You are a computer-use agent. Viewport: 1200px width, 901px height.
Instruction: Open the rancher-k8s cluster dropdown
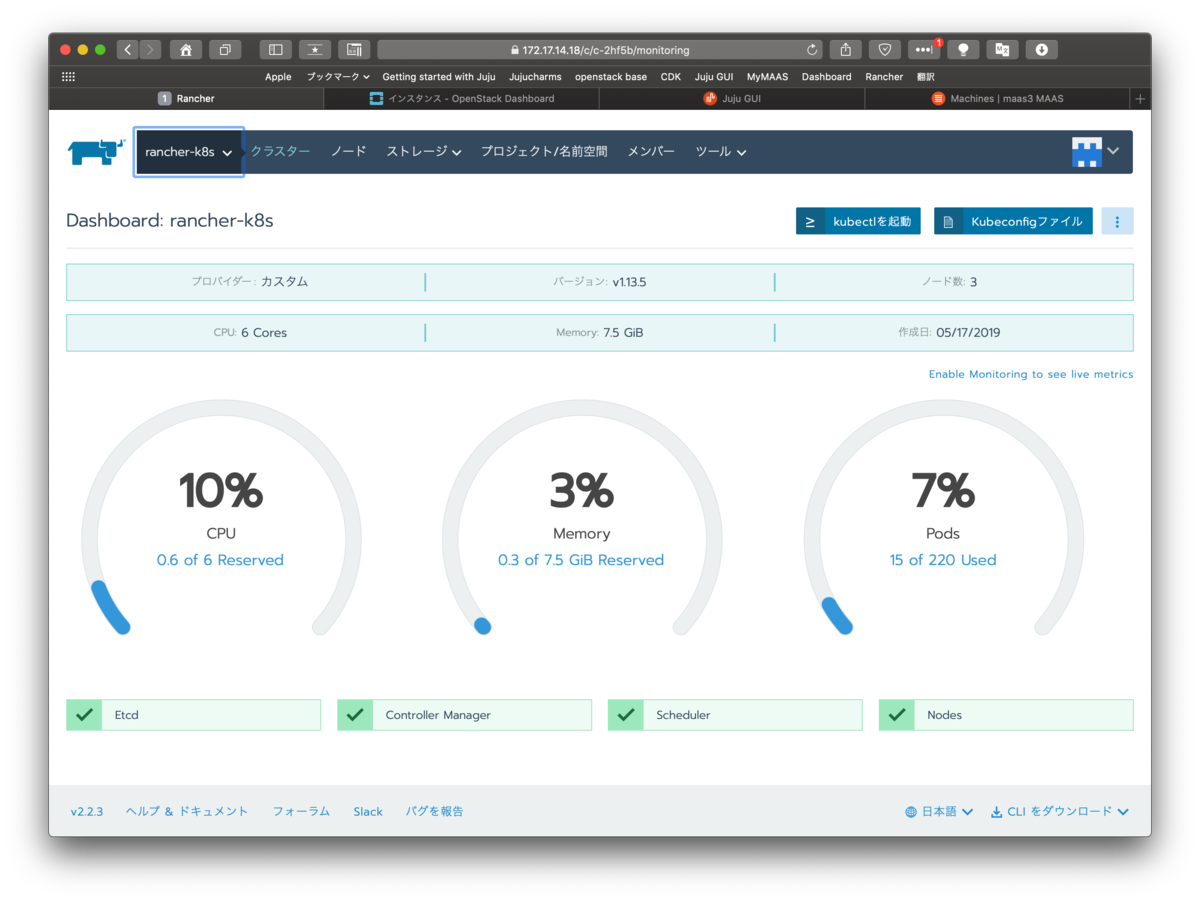189,152
